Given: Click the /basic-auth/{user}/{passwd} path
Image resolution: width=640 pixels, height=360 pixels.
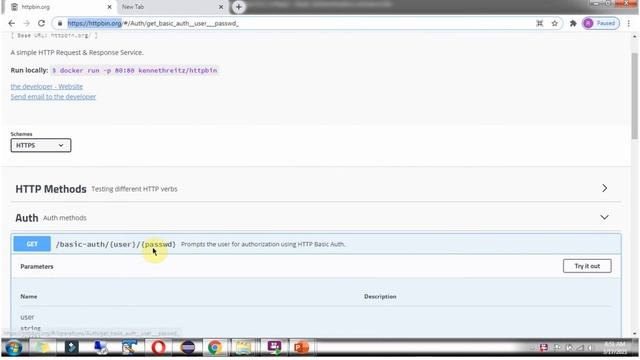Looking at the screenshot, I should (116, 244).
